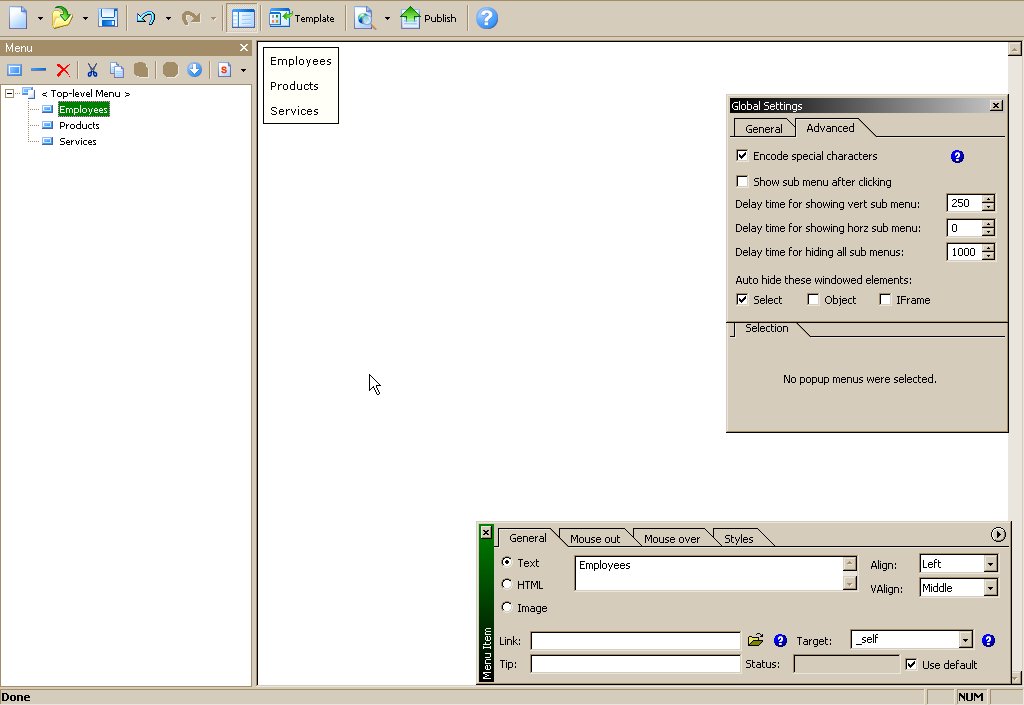Close the Menu Item panel
Viewport: 1024px width, 705px height.
point(486,532)
